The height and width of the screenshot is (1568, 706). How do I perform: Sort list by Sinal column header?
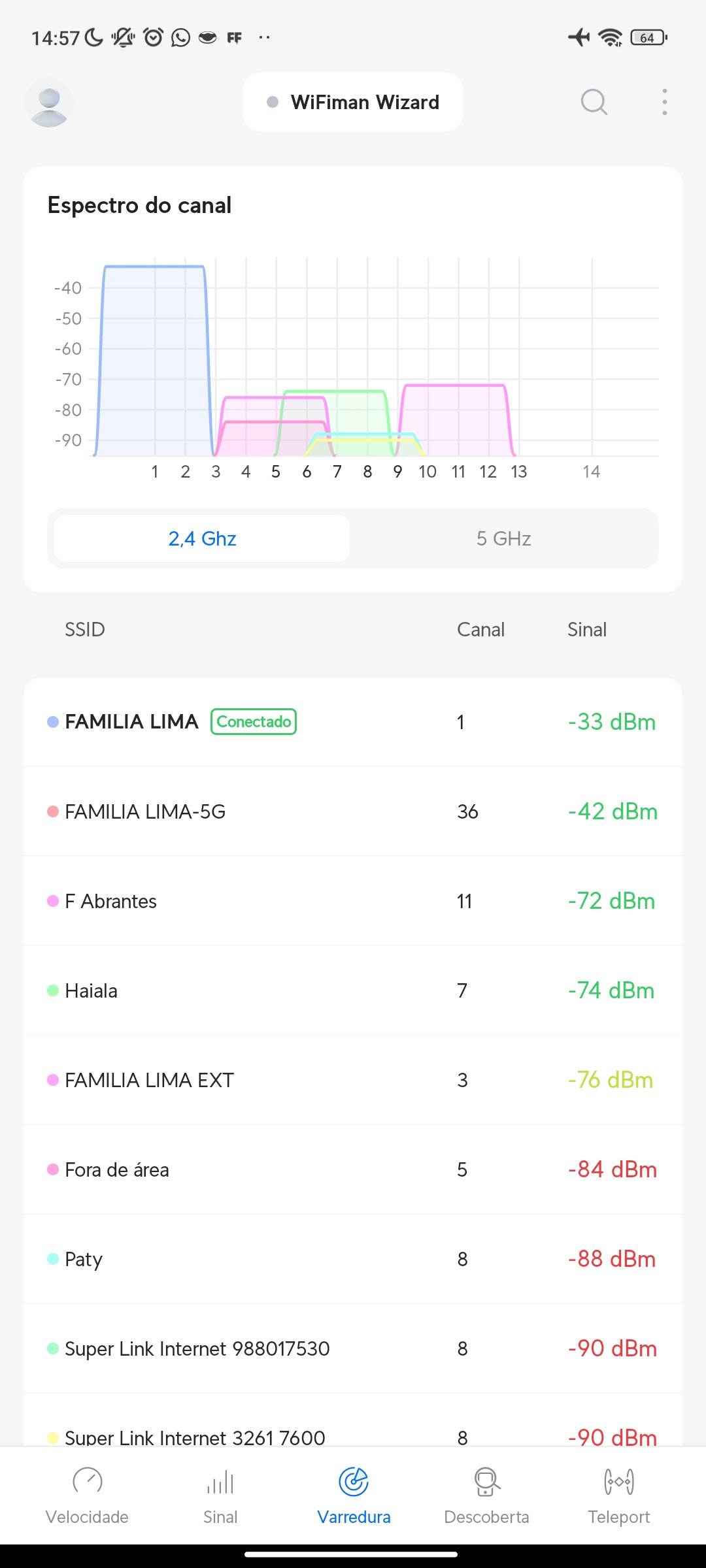point(586,629)
